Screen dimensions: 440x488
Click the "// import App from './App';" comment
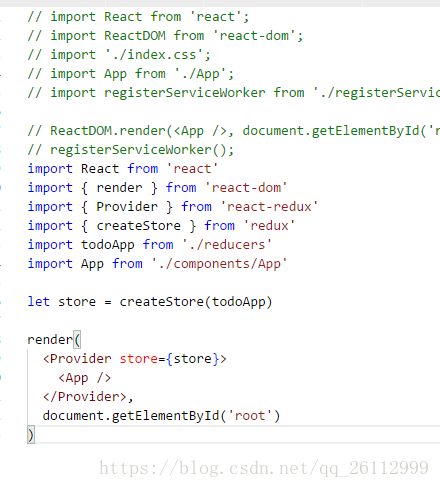click(131, 74)
